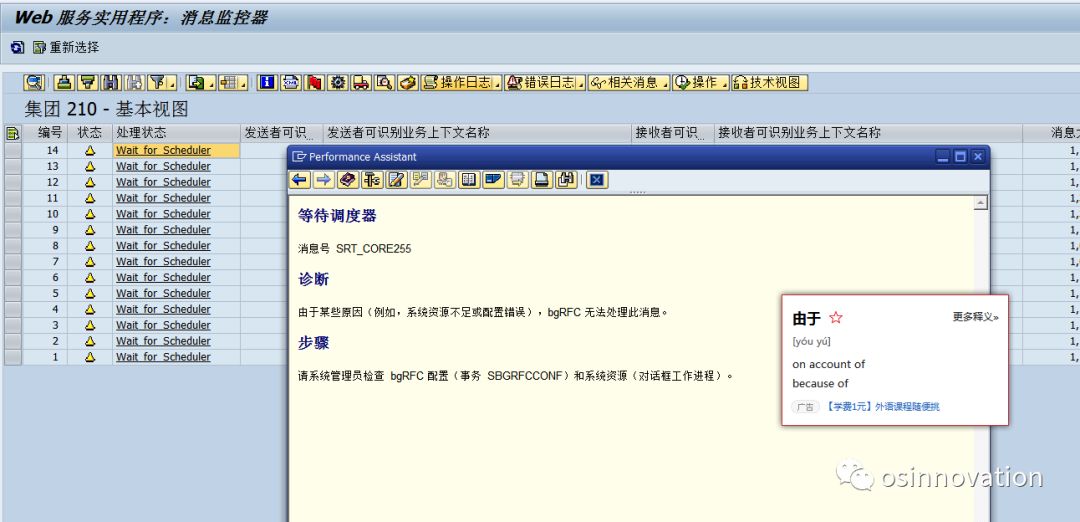Viewport: 1080px width, 522px height.
Task: Select row 14 using its row selector
Action: pos(12,150)
